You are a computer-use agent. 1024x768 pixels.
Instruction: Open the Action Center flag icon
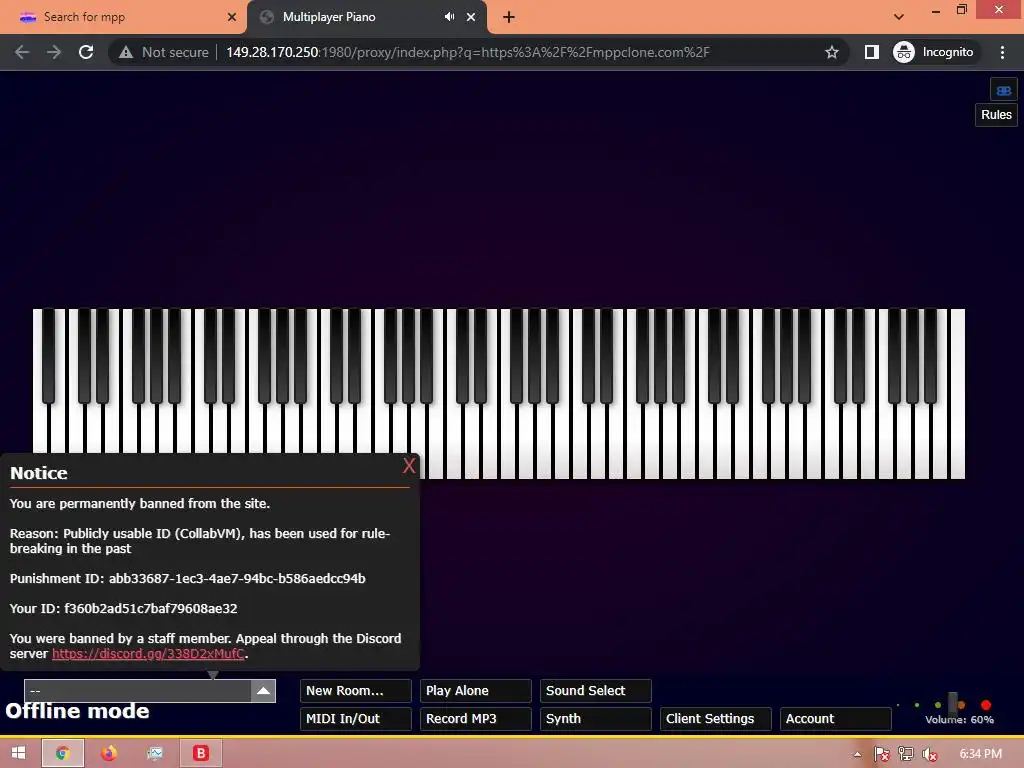point(882,754)
